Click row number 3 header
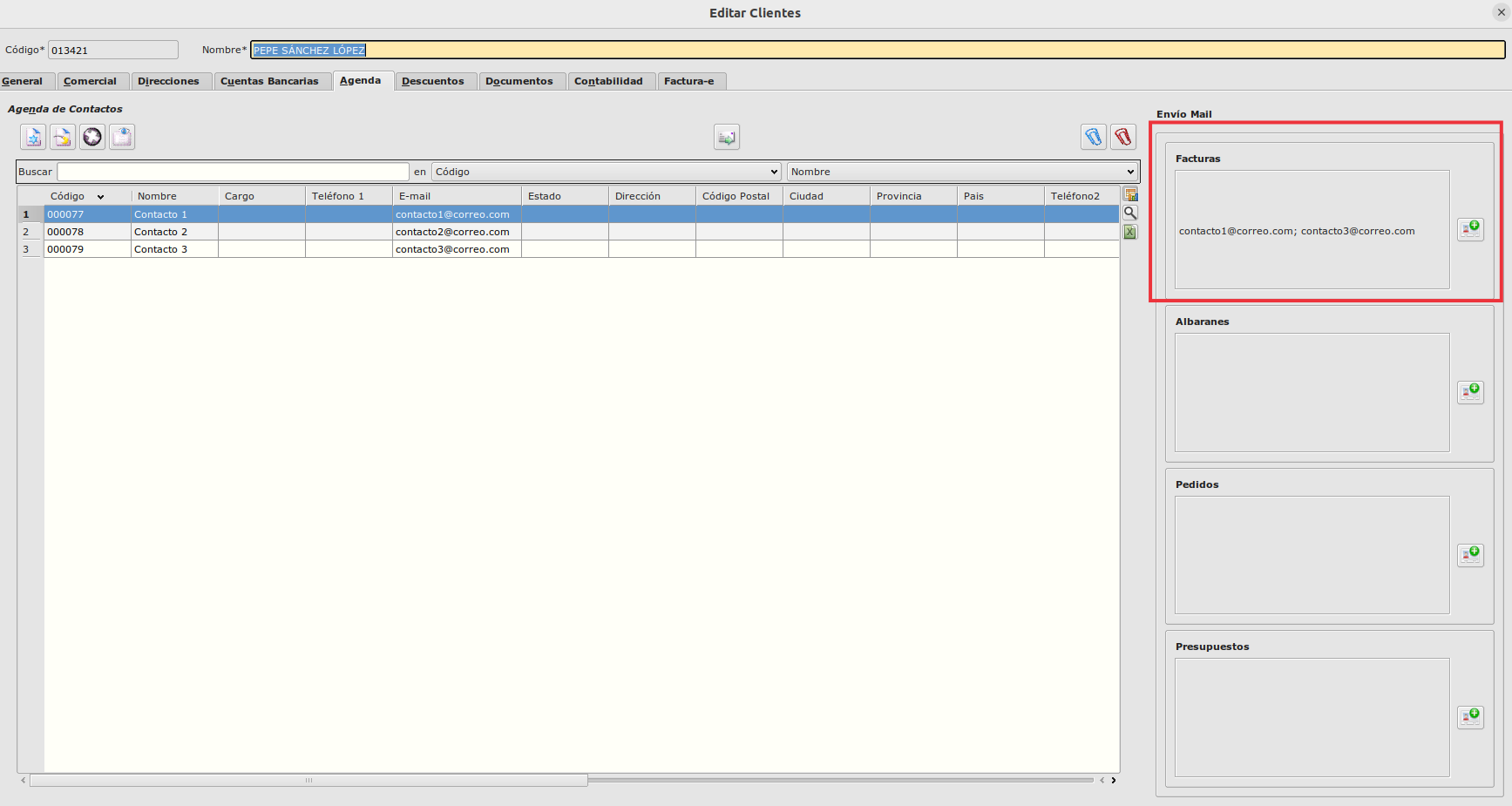 pos(31,249)
